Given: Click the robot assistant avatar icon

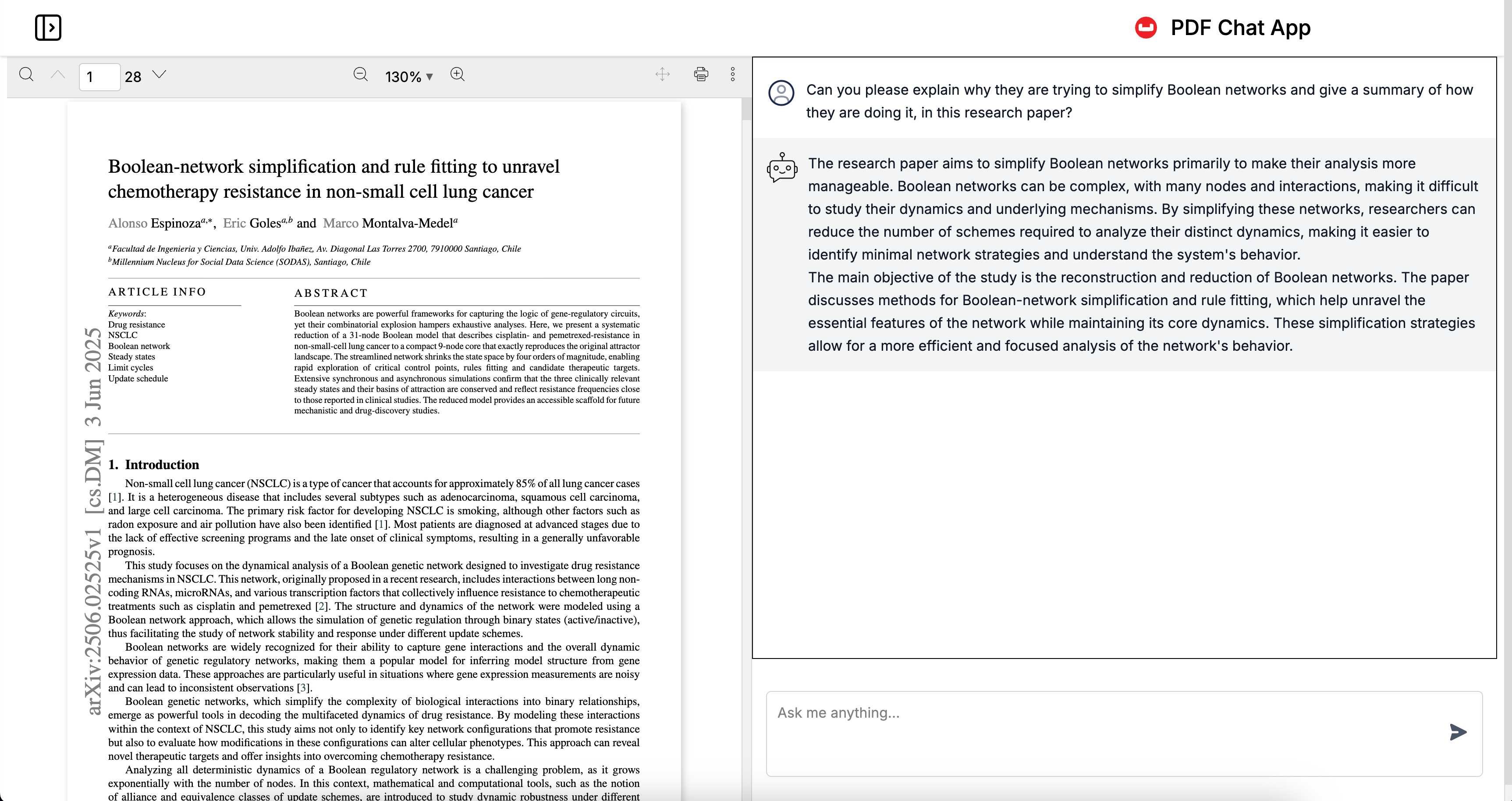Looking at the screenshot, I should (x=782, y=167).
